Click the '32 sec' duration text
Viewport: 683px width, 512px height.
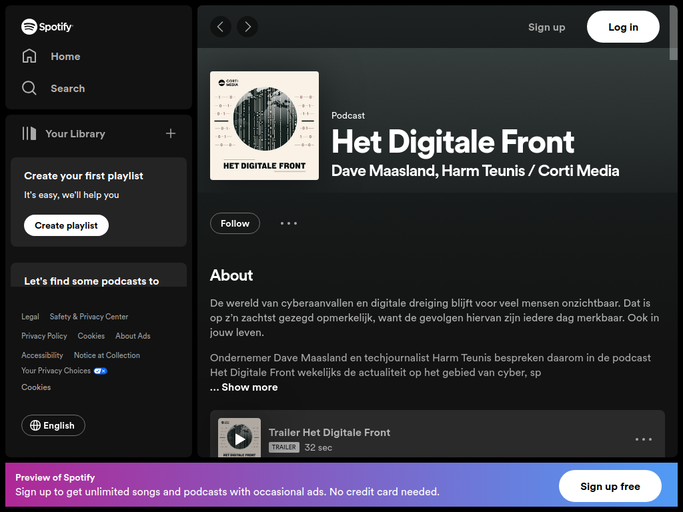click(x=318, y=448)
